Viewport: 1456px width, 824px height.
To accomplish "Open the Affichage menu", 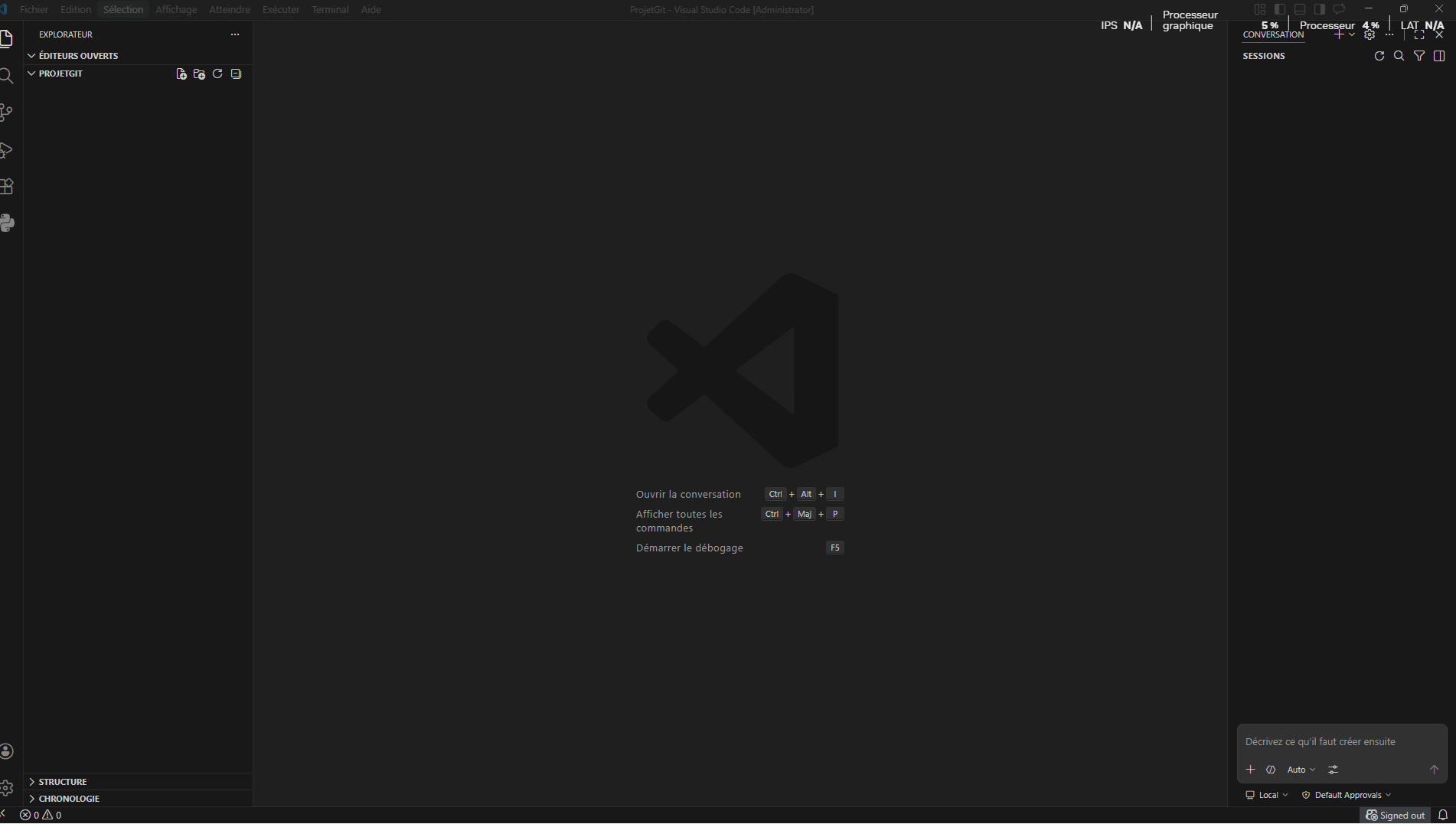I will [176, 9].
